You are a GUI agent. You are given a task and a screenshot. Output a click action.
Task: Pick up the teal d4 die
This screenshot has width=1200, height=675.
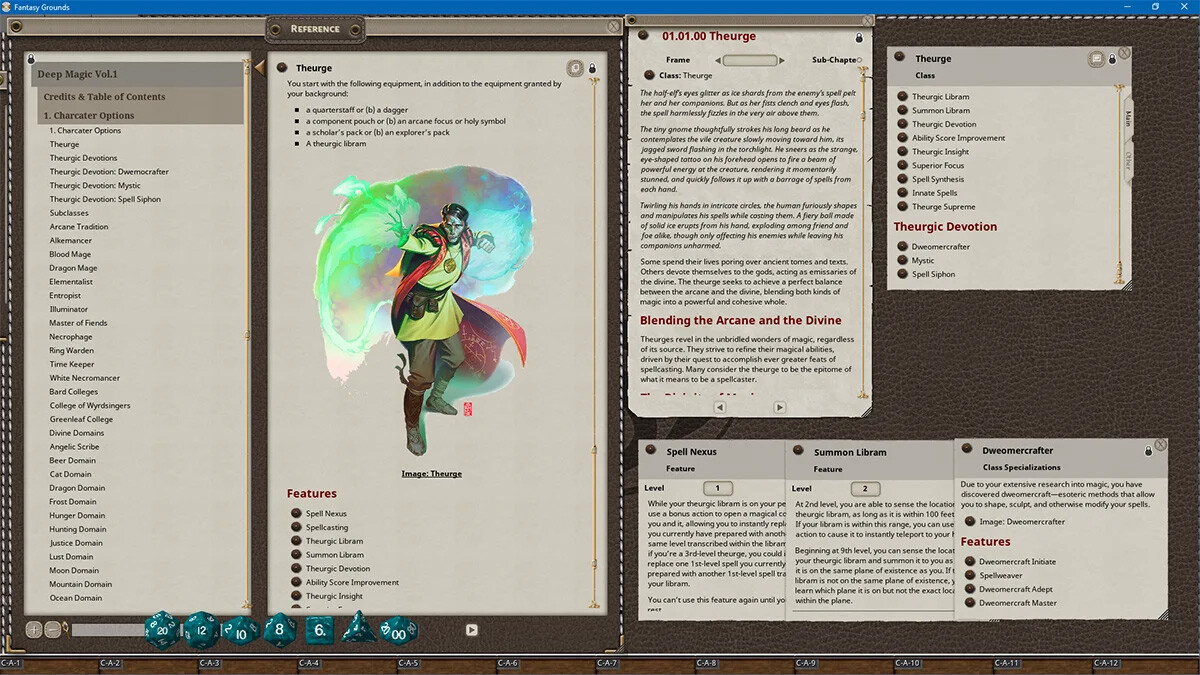[360, 632]
